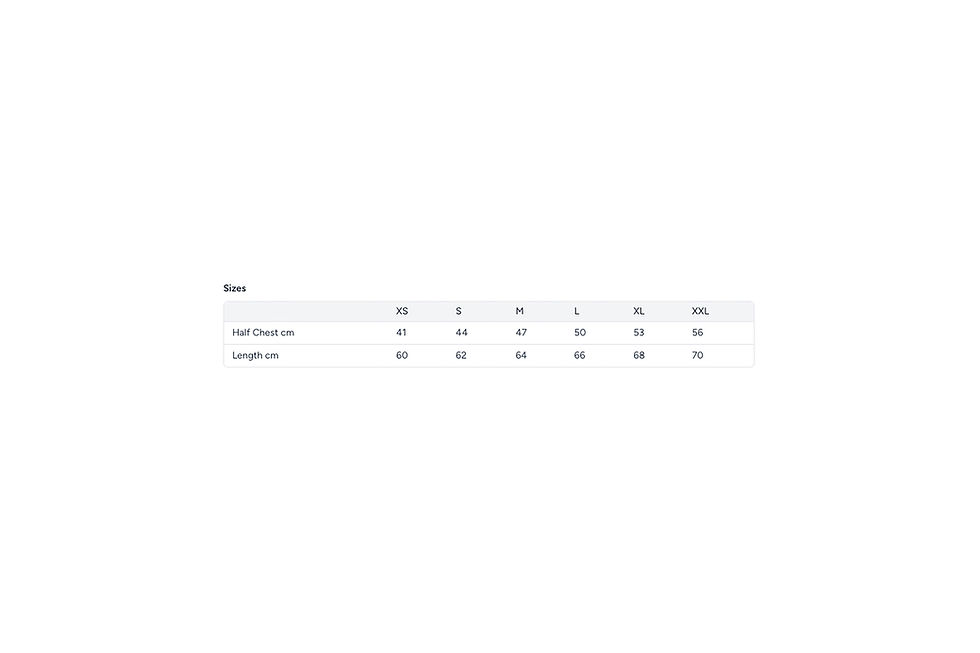Click the XXL length value 70
Image resolution: width=980 pixels, height=653 pixels.
(698, 356)
